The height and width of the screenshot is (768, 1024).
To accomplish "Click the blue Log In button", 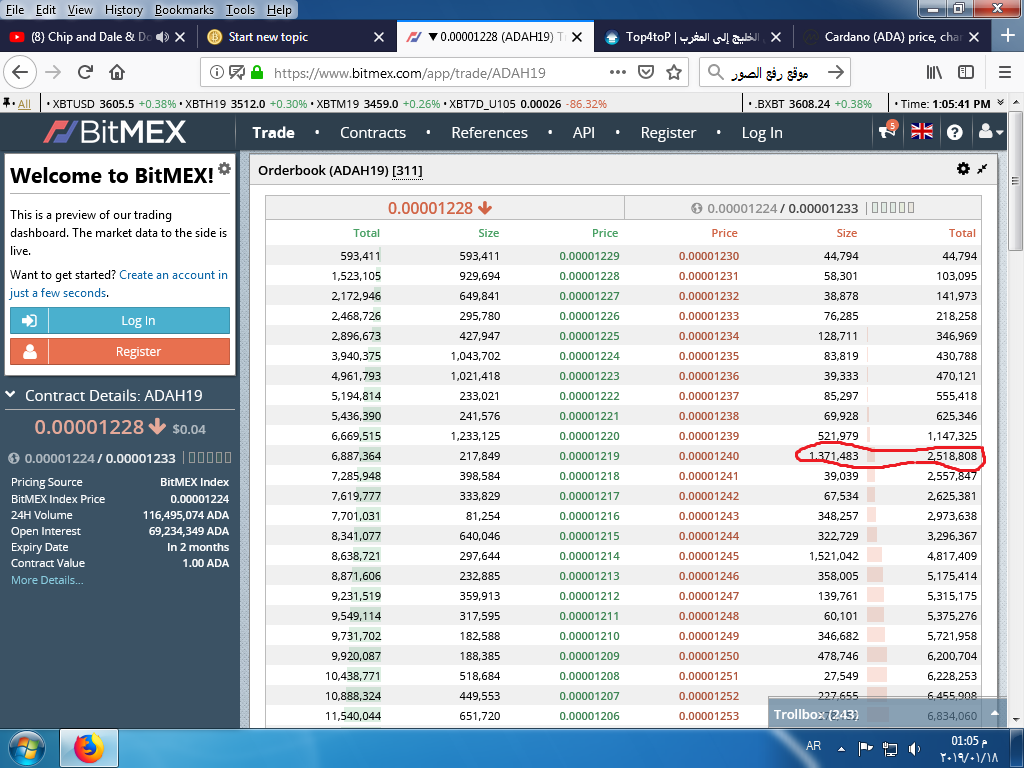I will coord(120,321).
